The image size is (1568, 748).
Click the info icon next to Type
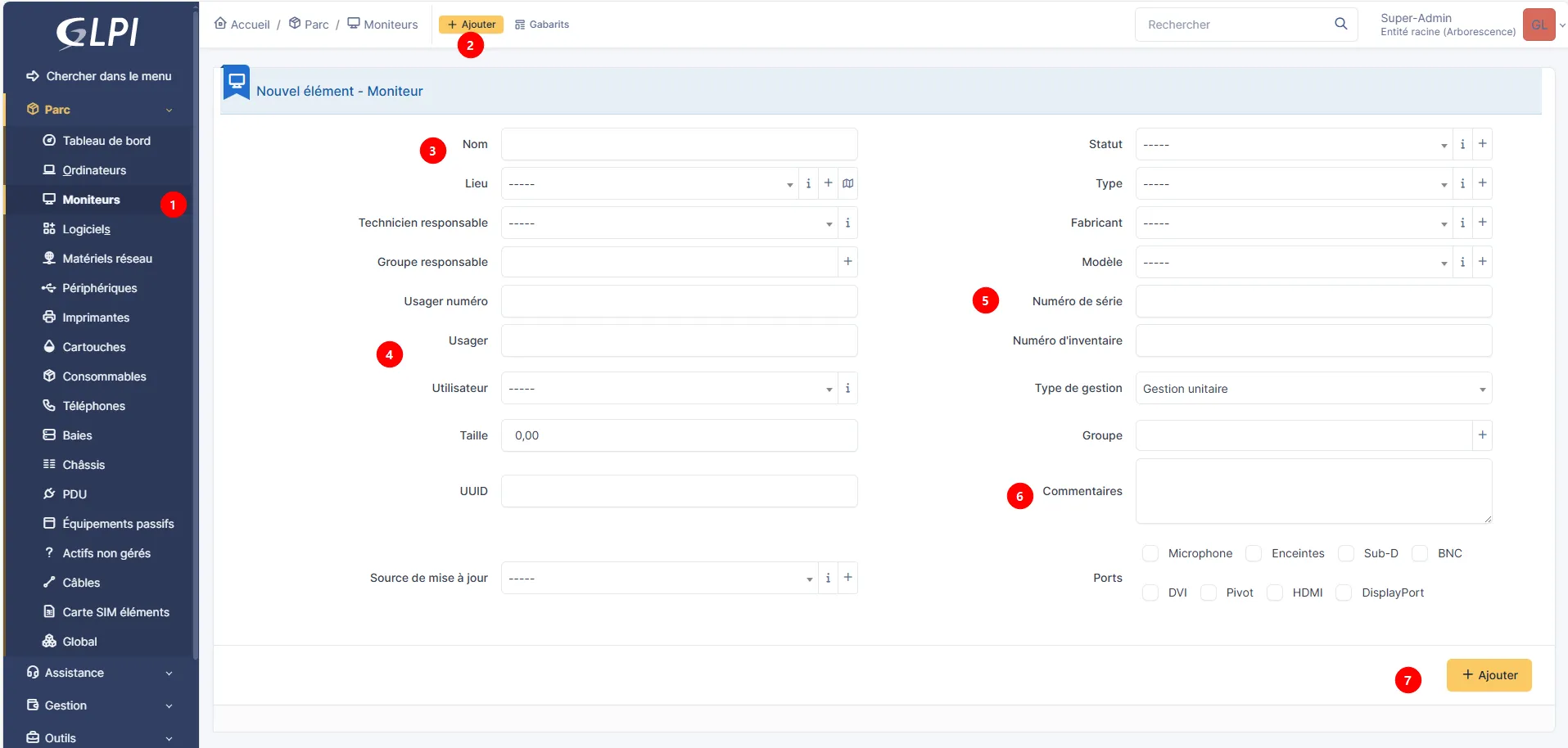pyautogui.click(x=1462, y=183)
